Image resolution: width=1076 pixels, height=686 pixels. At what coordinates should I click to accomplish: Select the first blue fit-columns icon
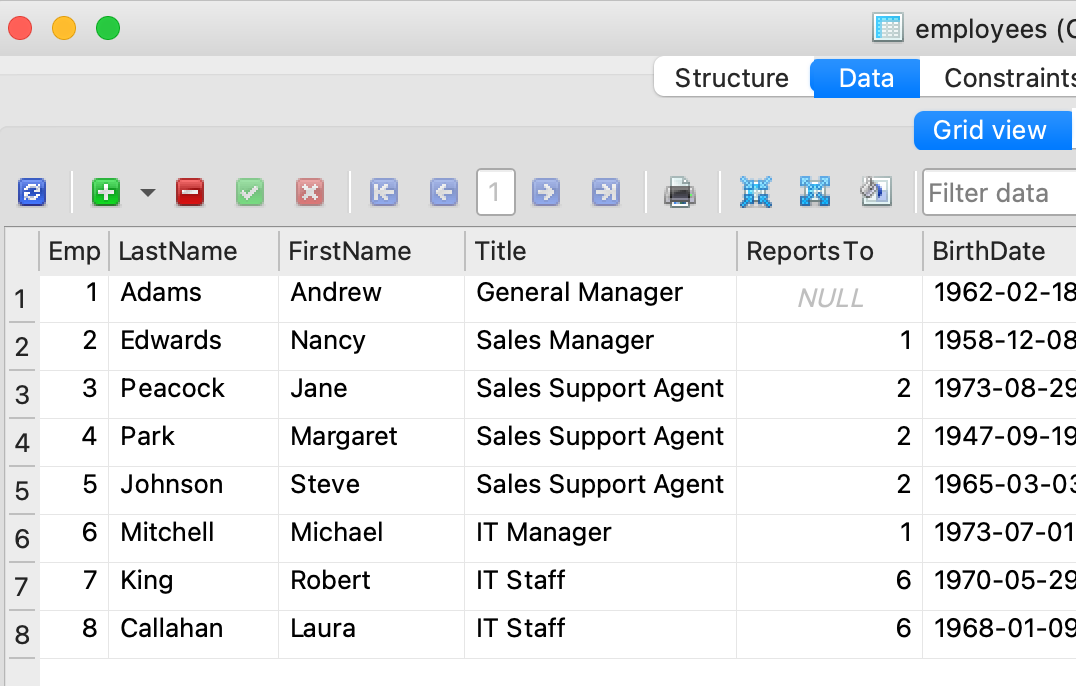(756, 192)
